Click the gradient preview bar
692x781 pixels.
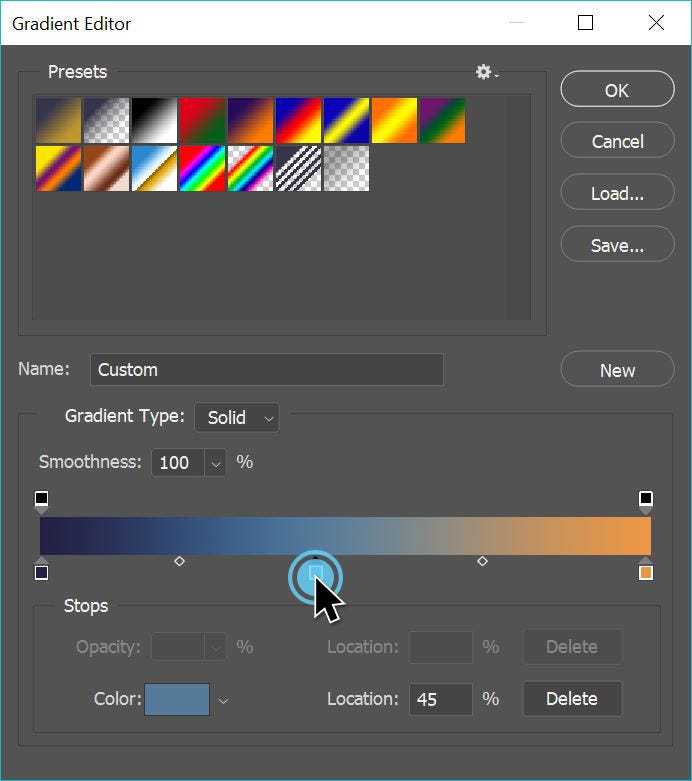pos(345,536)
